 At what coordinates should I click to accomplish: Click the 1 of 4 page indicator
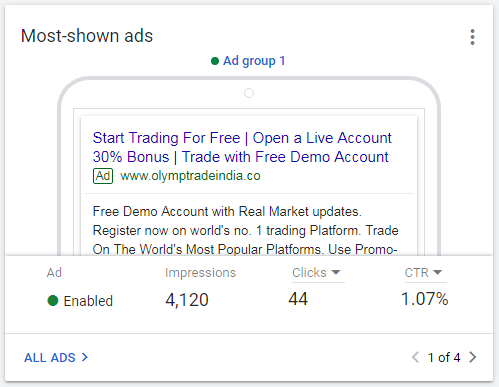point(444,358)
